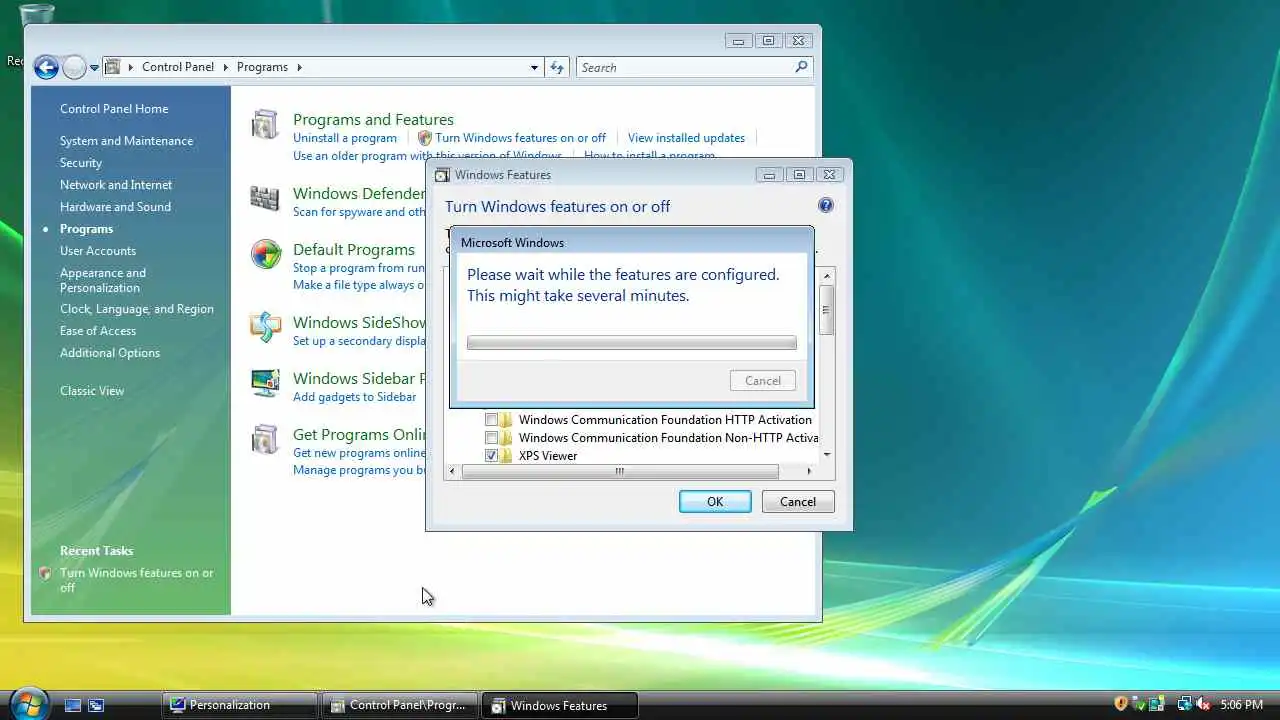The width and height of the screenshot is (1280, 720).
Task: Open the Programs and Features heading link
Action: 373,119
